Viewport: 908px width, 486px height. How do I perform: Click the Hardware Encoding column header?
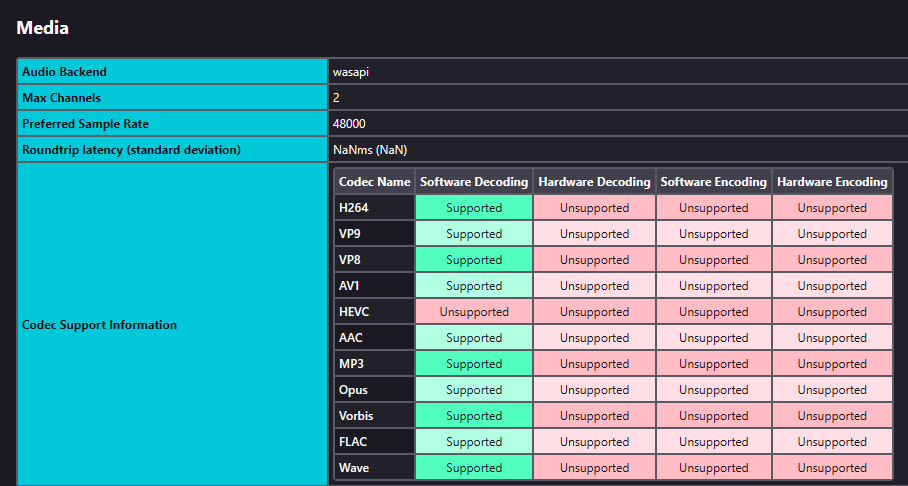(x=832, y=182)
